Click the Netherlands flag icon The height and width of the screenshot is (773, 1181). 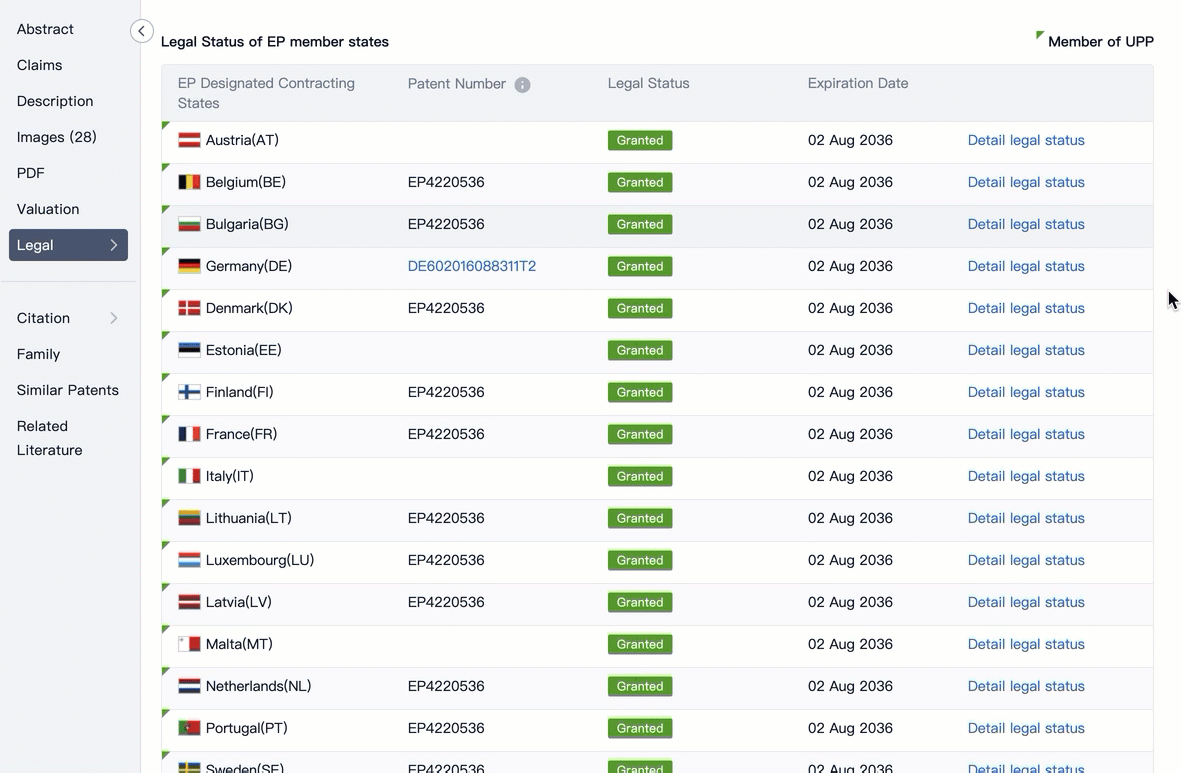[x=189, y=687]
